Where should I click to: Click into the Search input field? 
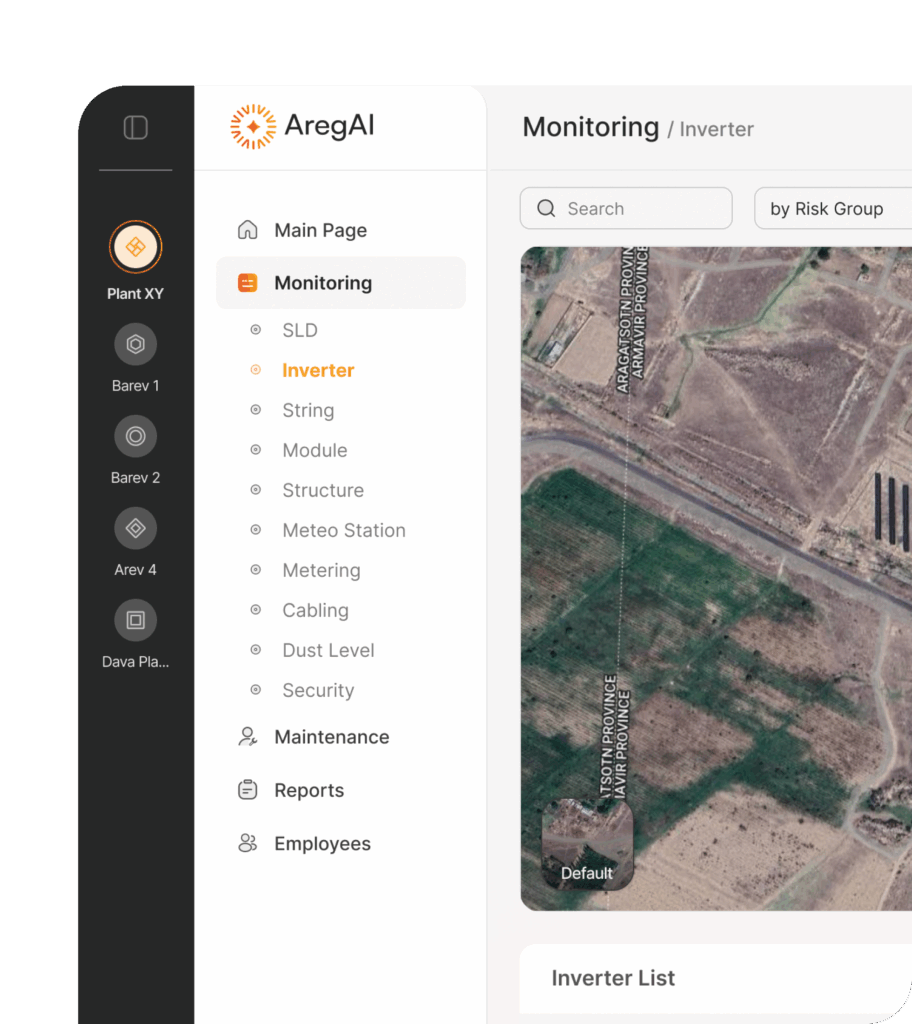tap(640, 209)
